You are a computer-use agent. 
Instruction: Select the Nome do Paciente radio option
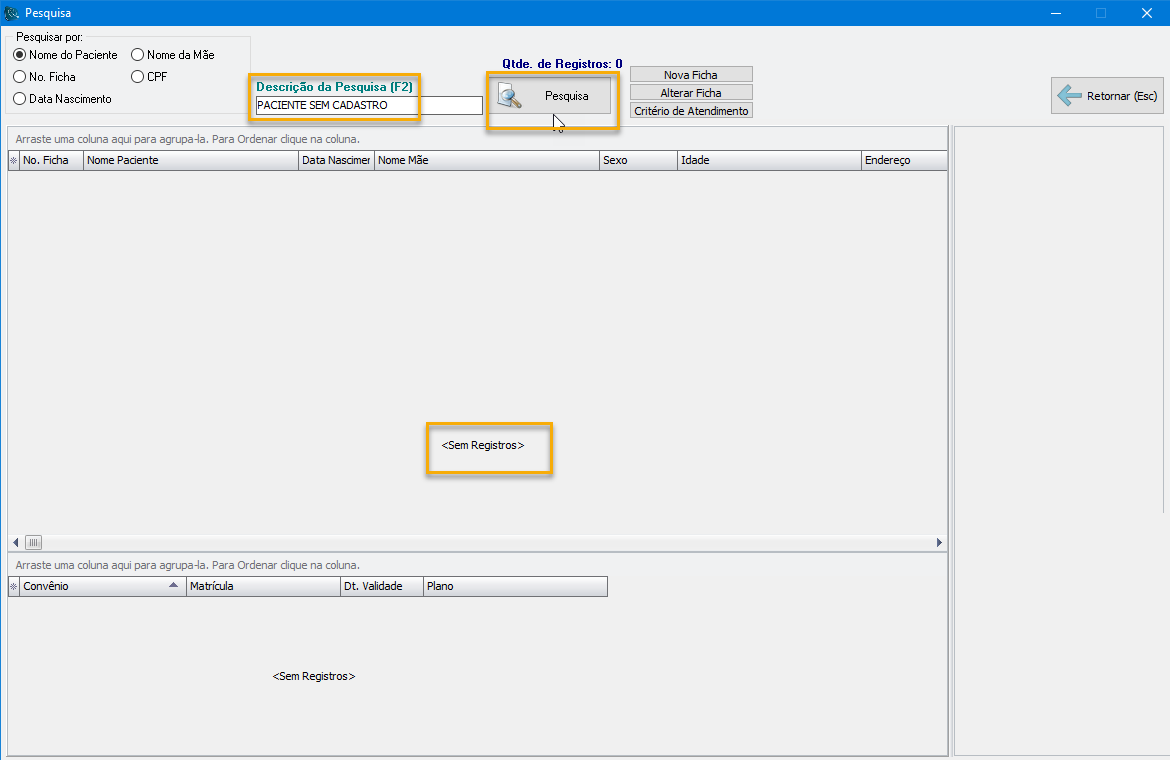point(65,55)
